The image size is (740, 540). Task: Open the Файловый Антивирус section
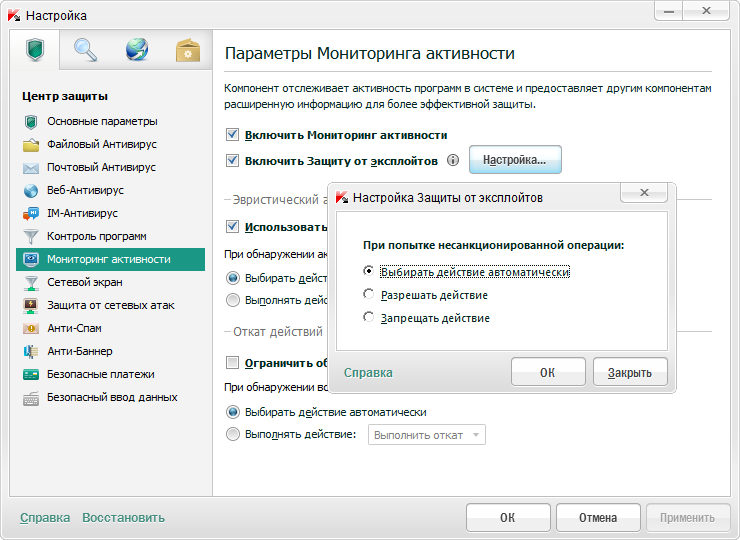(101, 144)
